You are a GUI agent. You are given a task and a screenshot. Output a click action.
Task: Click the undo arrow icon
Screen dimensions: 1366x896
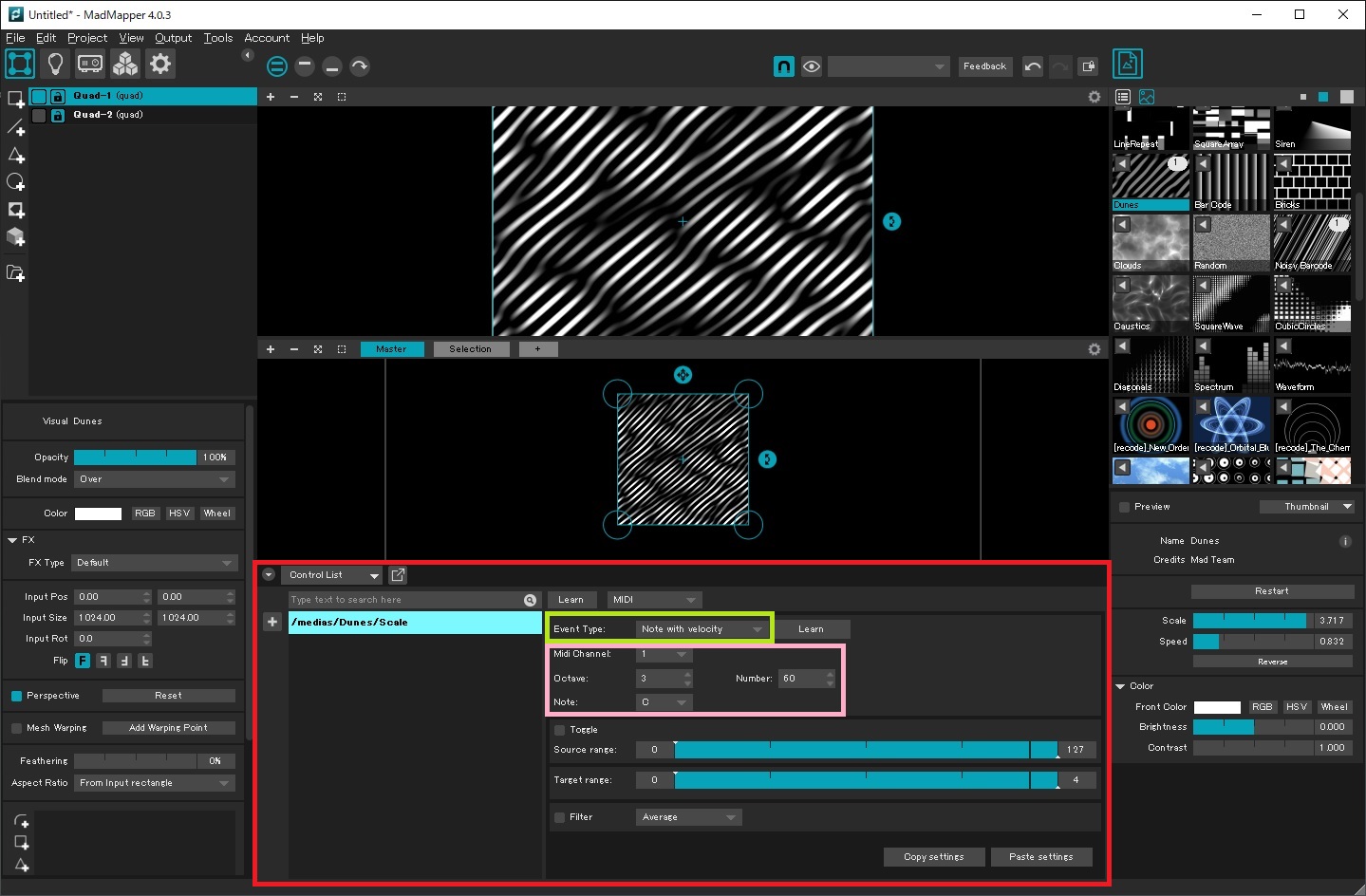tap(1033, 66)
